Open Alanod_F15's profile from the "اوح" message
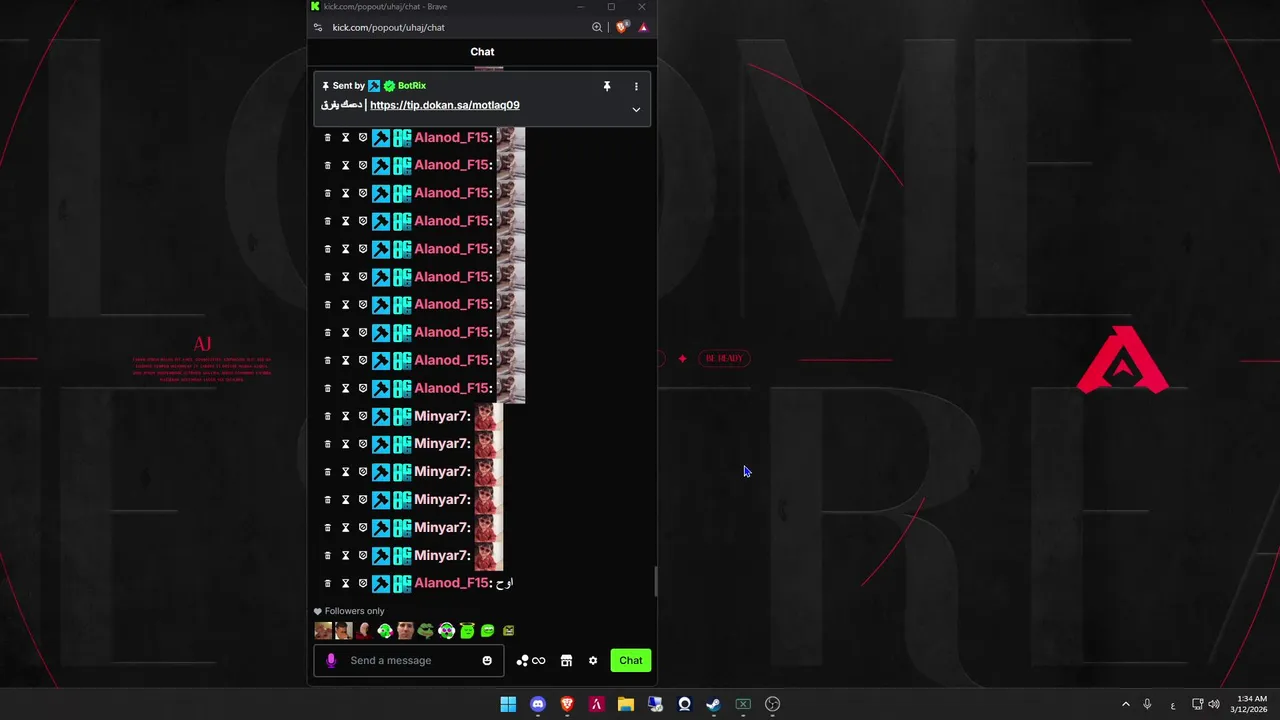Screen dimensions: 1280x720 (x=452, y=583)
